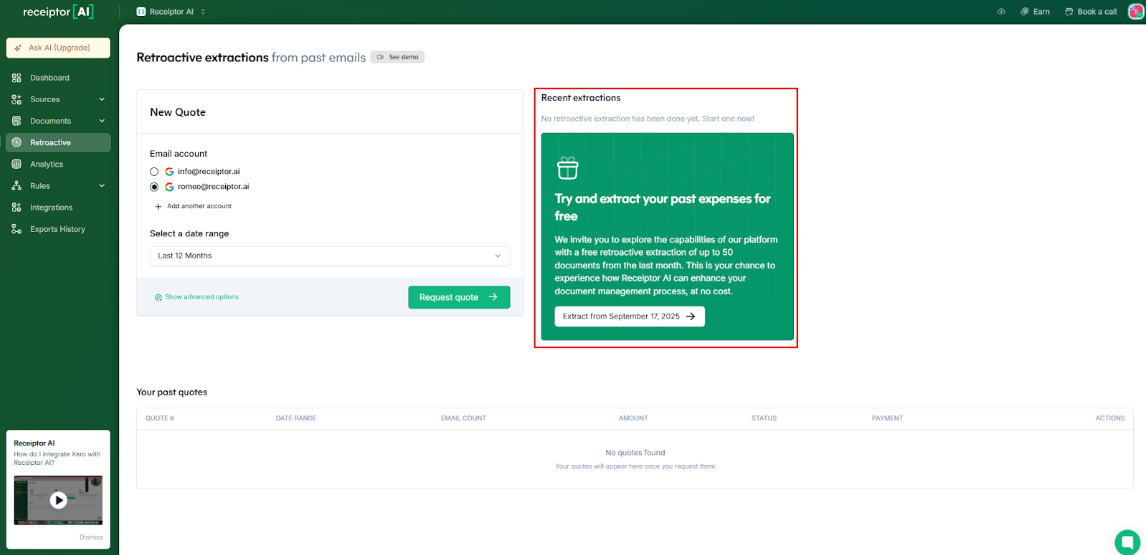The image size is (1146, 555).
Task: Click the No quotes found text
Action: click(635, 453)
